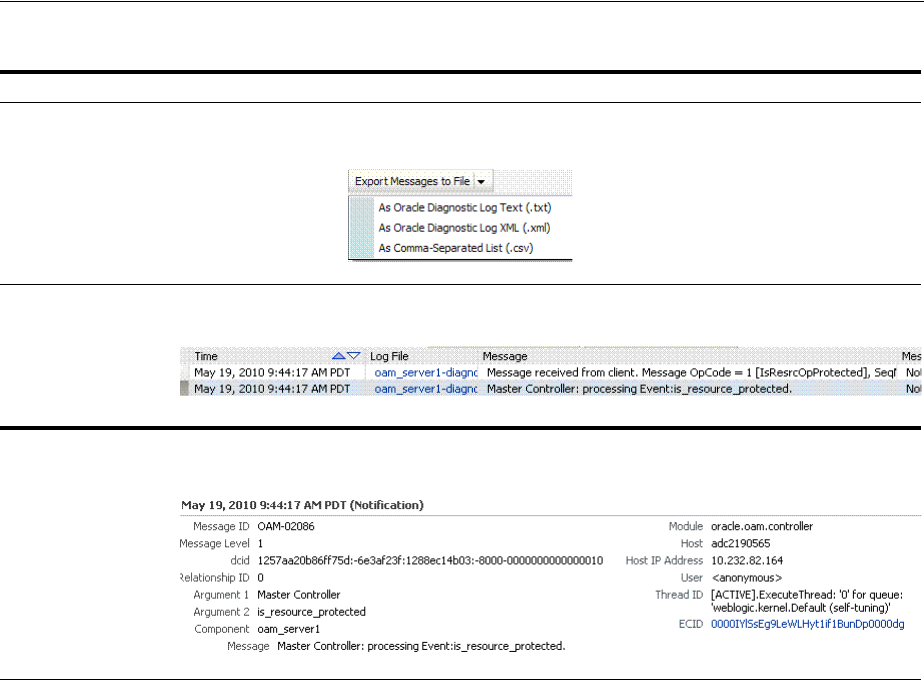The image size is (924, 680).
Task: Click Component value oam_server1
Action: point(288,629)
